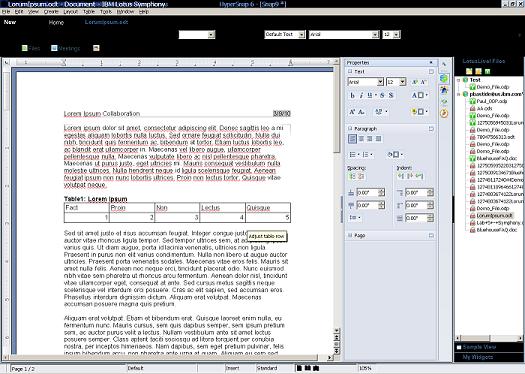Click the orange compass icon in the sidebar
The width and height of the screenshot is (525, 374).
(444, 114)
